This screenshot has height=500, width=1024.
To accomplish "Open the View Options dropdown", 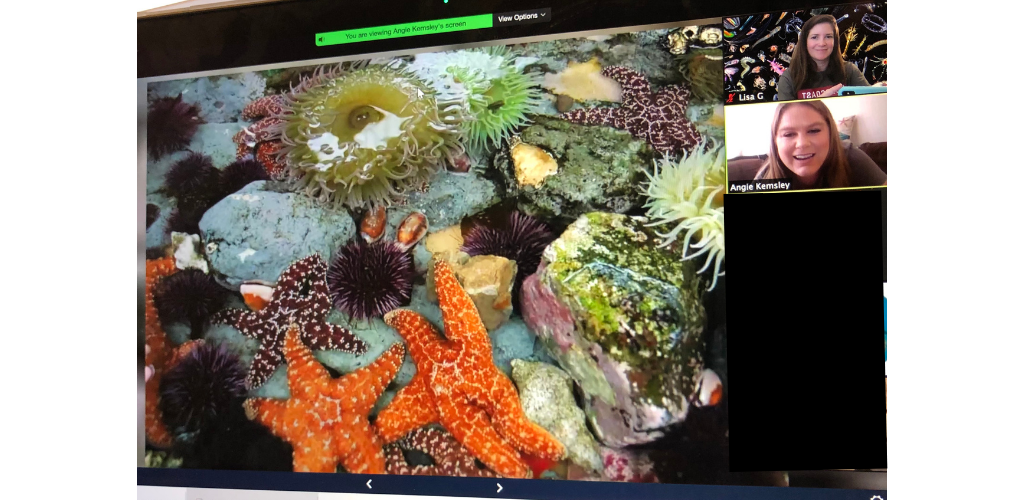I will [522, 16].
